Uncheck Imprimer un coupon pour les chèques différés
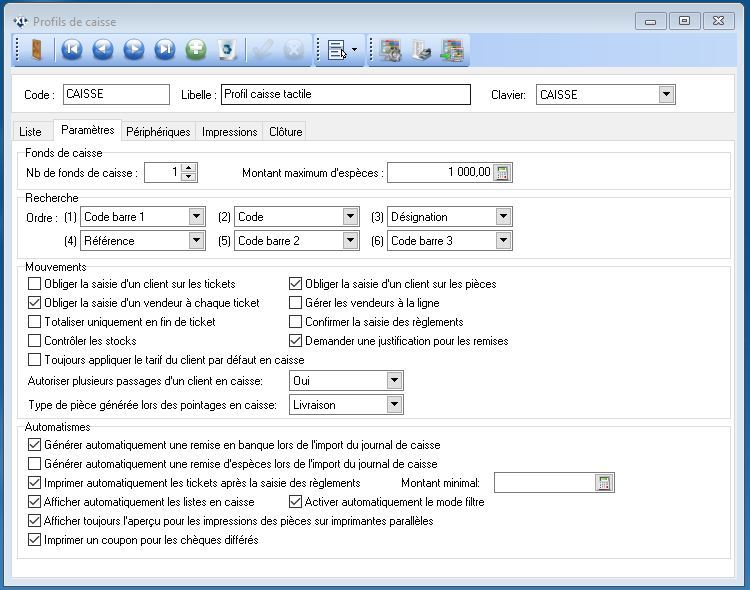This screenshot has width=750, height=590. point(34,540)
